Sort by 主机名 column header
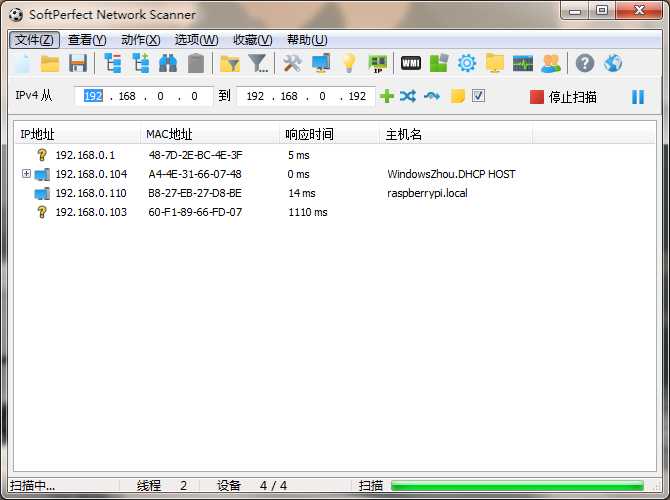The image size is (670, 500). 456,134
